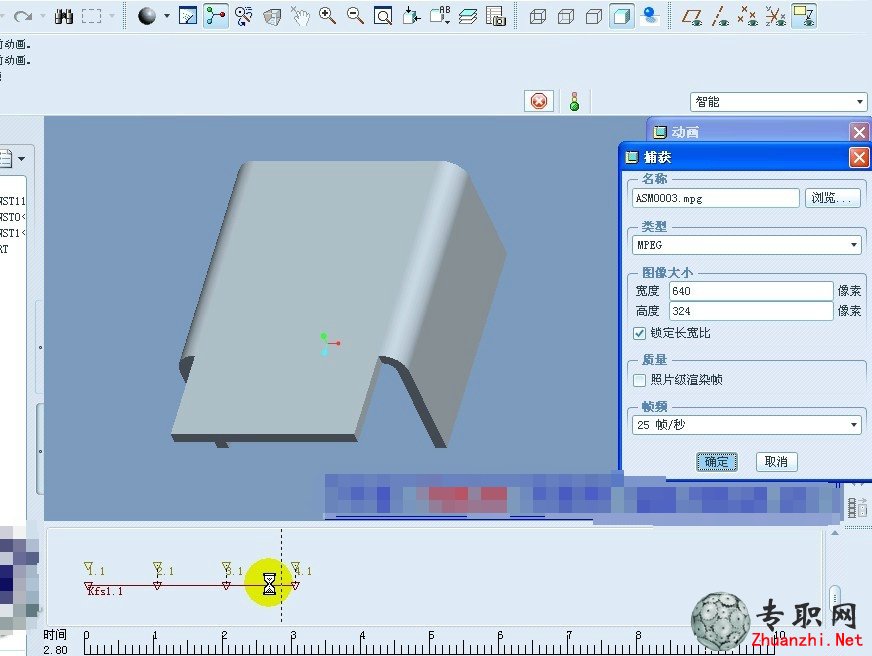This screenshot has height=656, width=872.
Task: Click the refit zoom-to-window icon
Action: (383, 16)
